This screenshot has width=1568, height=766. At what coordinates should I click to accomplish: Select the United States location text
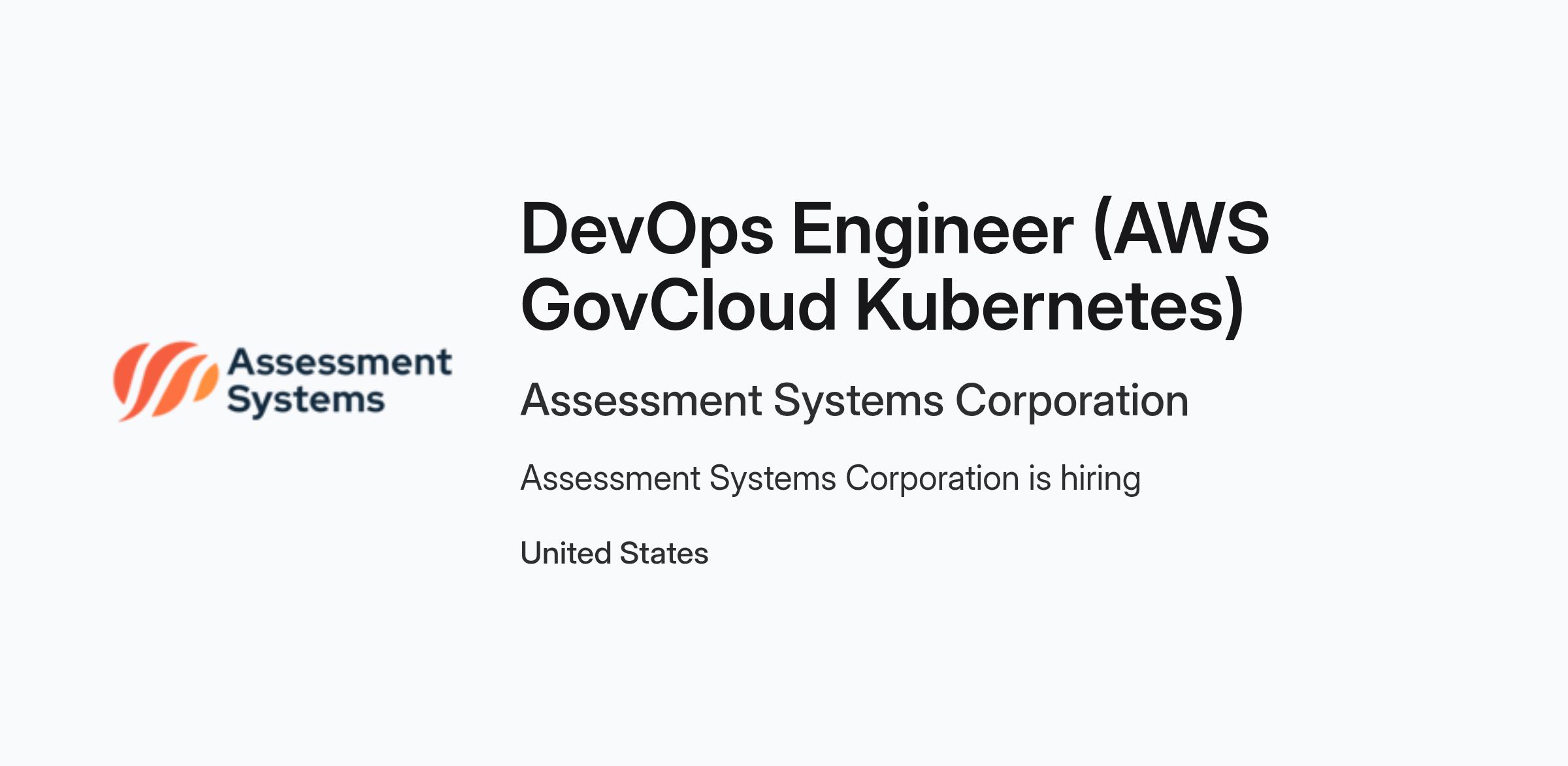(x=614, y=553)
